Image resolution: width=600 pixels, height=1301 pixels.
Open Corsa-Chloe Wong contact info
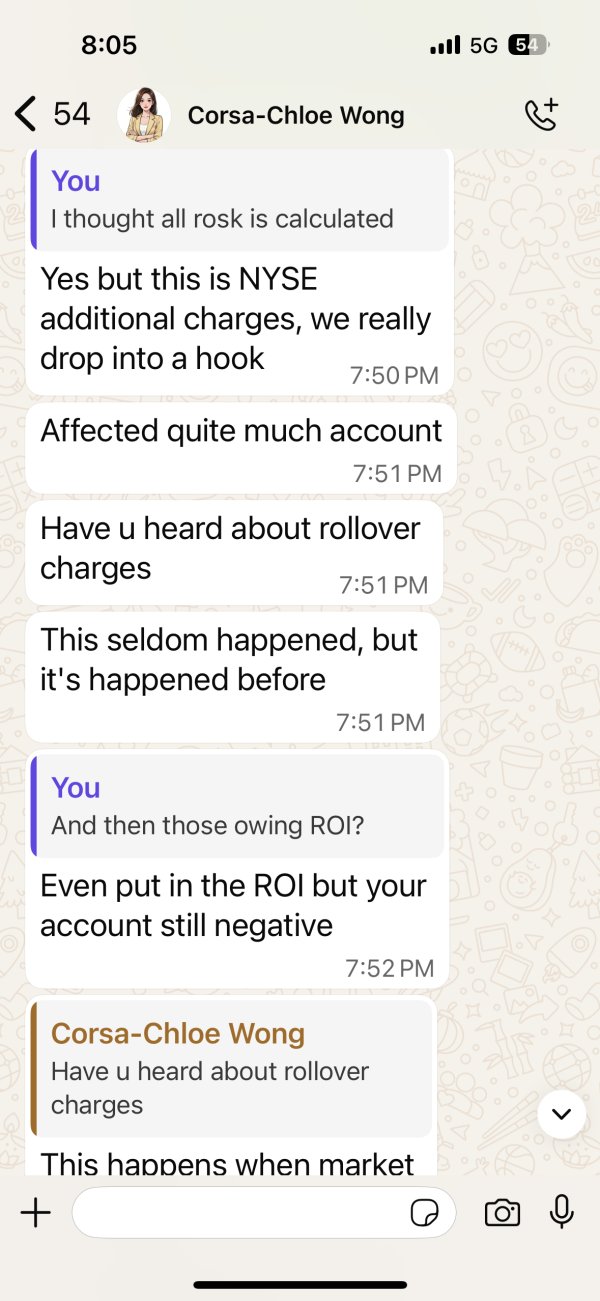coord(296,116)
